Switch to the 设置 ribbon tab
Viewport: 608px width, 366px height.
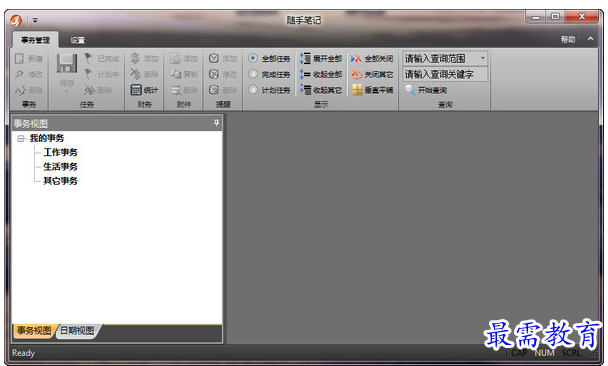78,40
